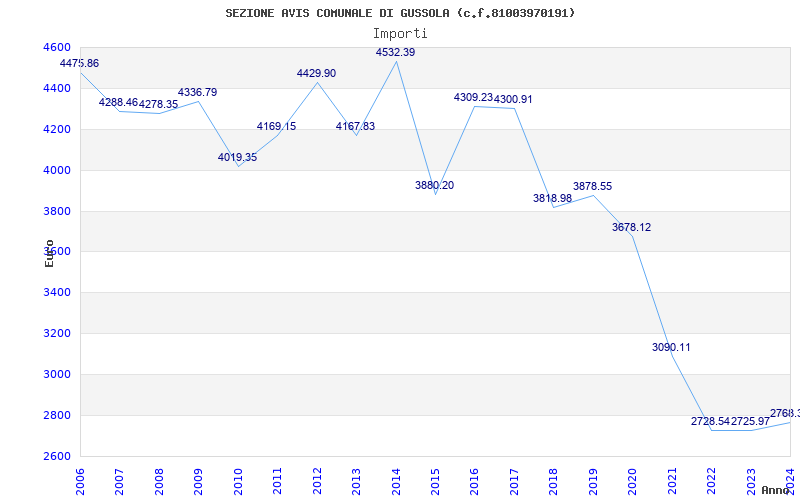Select the 3678.12 data label
The width and height of the screenshot is (800, 500).
tap(632, 228)
